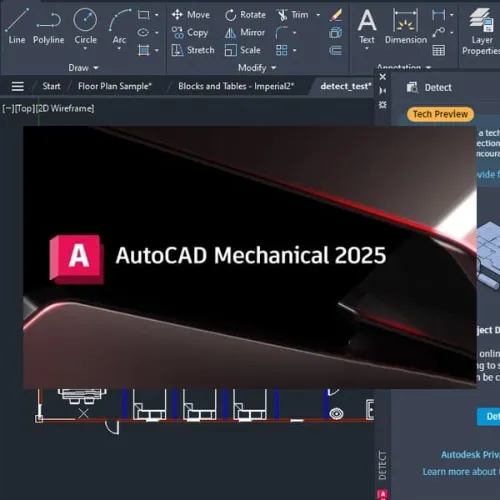500x500 pixels.
Task: Open the Learn more about link
Action: pyautogui.click(x=461, y=472)
